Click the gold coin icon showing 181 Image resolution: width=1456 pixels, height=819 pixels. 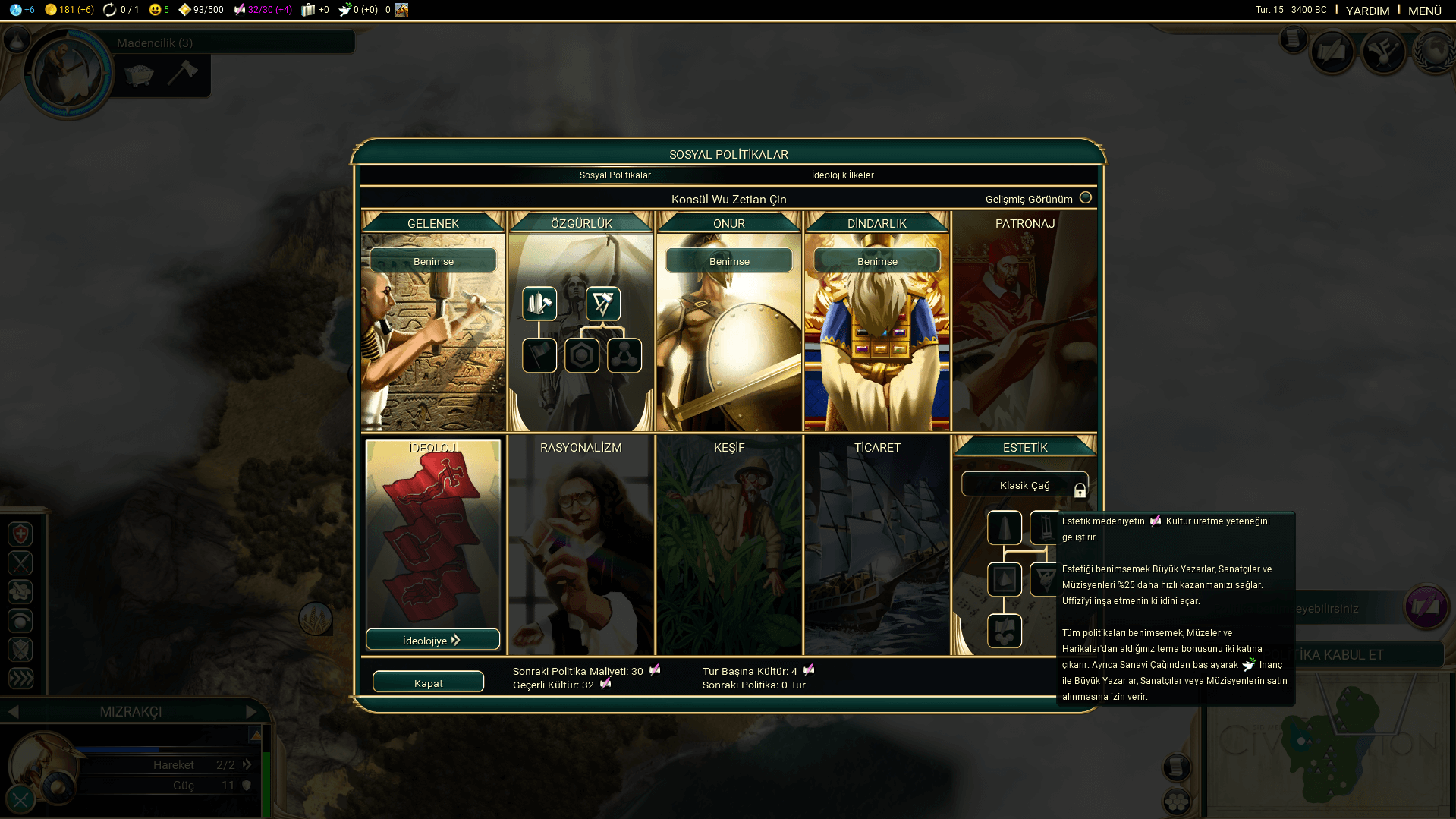(x=51, y=10)
